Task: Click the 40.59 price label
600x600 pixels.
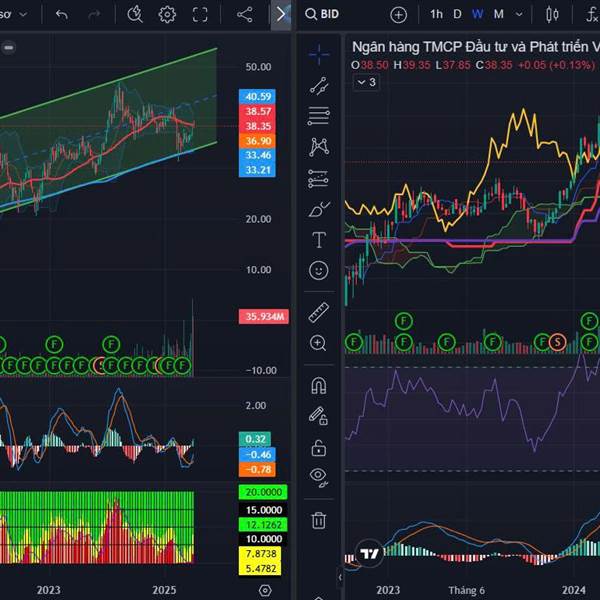Action: 257,96
